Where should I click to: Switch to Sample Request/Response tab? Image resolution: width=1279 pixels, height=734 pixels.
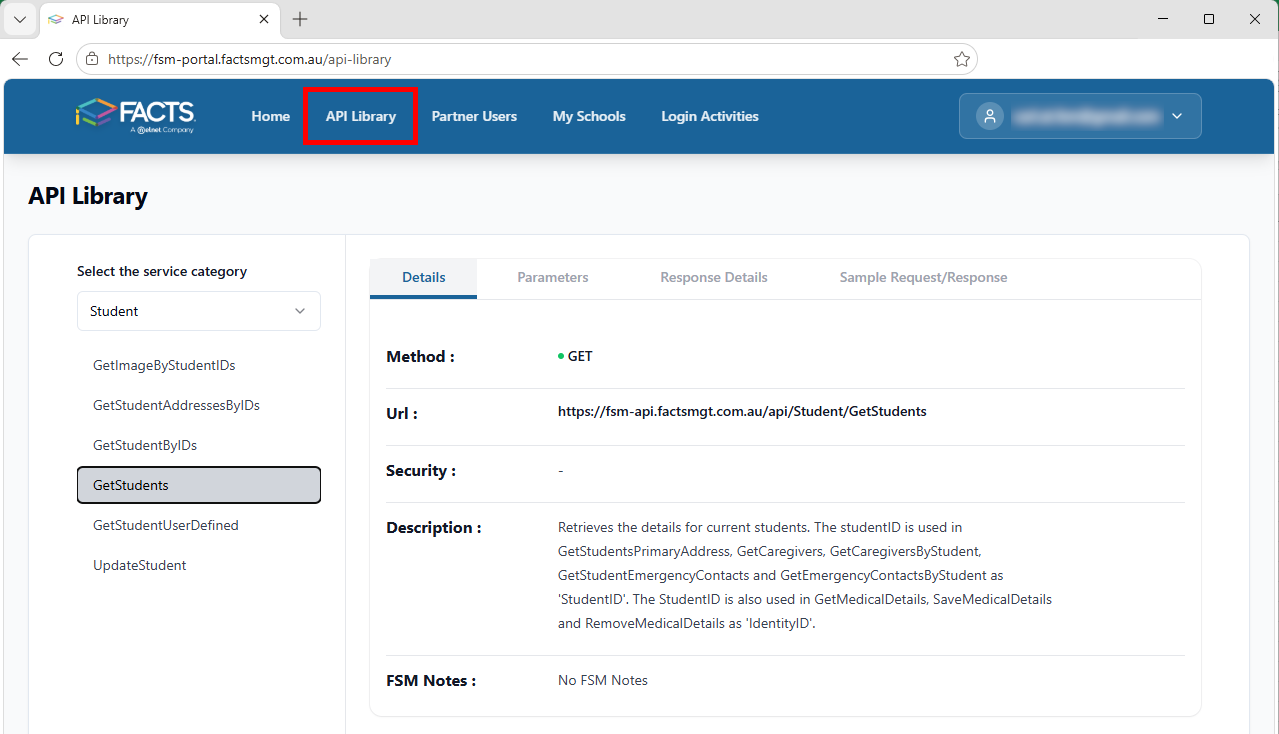[x=923, y=277]
